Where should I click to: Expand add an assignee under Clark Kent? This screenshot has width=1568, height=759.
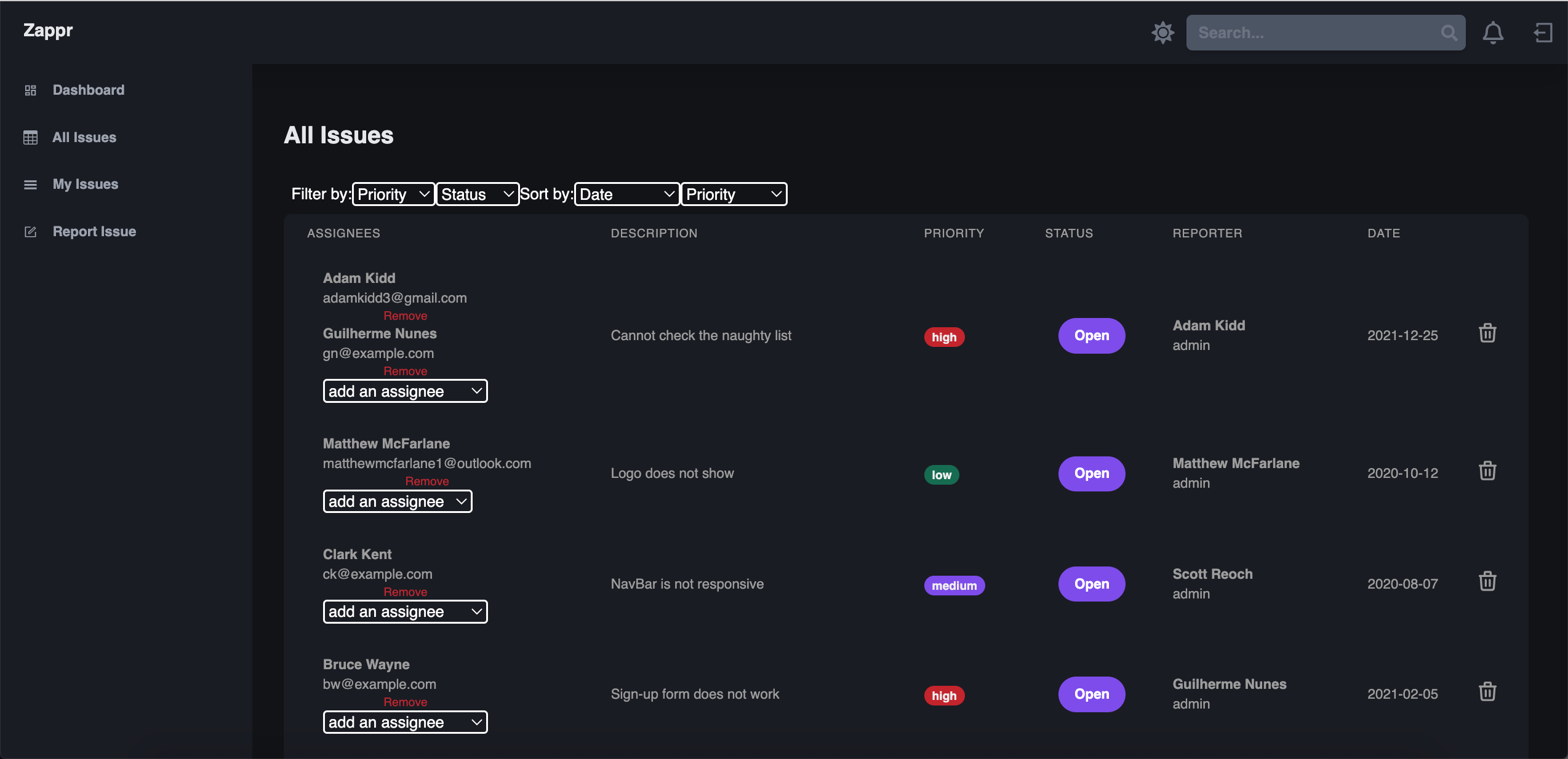coord(405,612)
